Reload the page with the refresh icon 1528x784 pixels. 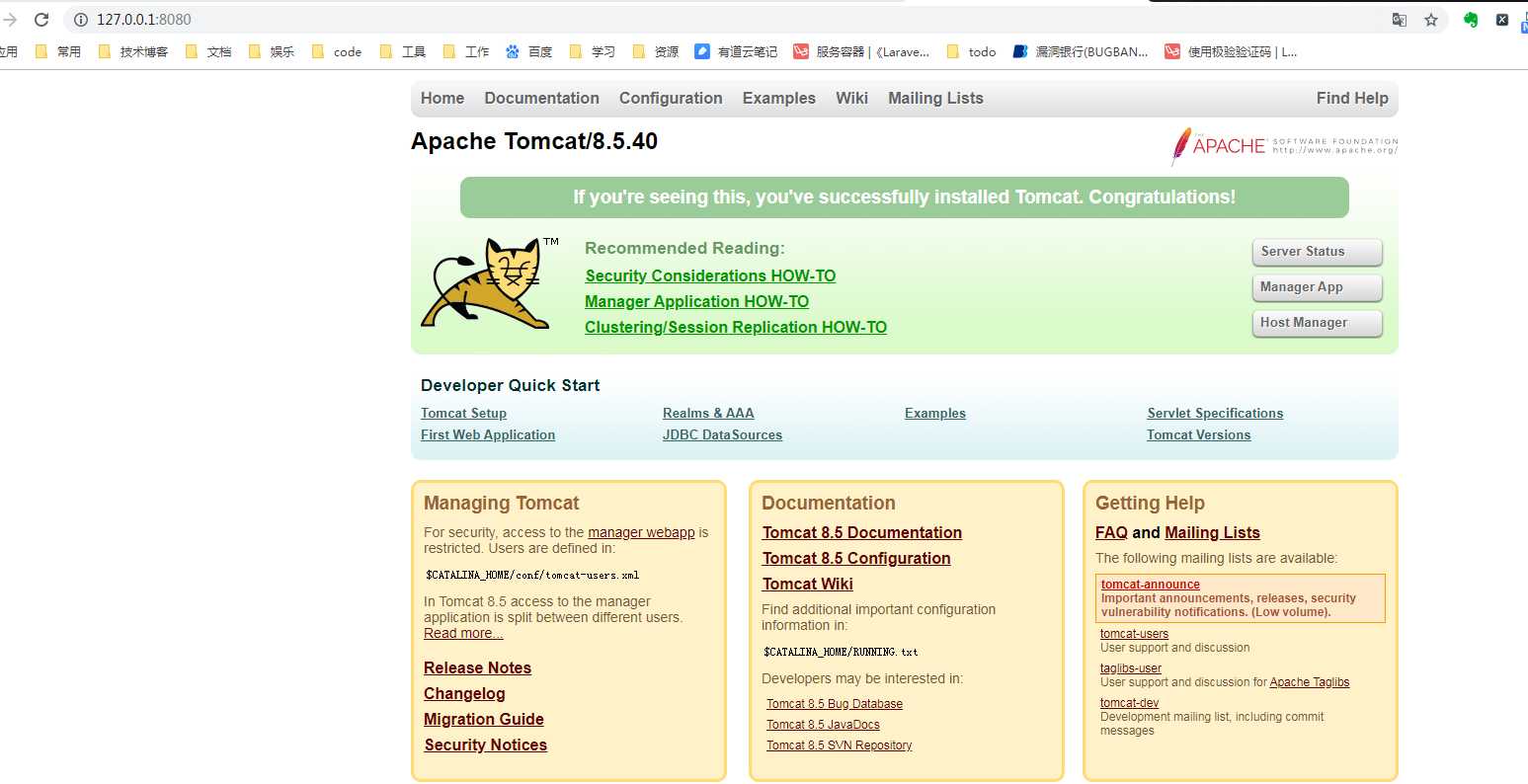point(41,20)
